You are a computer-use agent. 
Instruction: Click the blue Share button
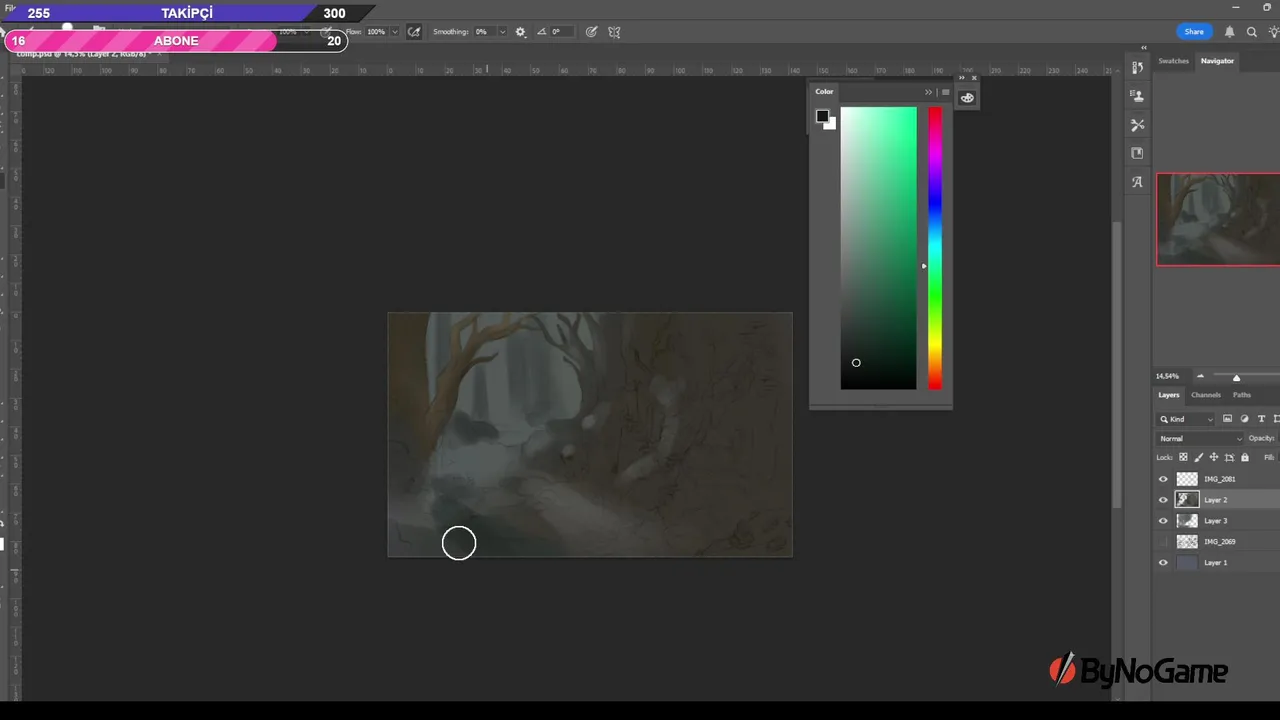tap(1194, 32)
